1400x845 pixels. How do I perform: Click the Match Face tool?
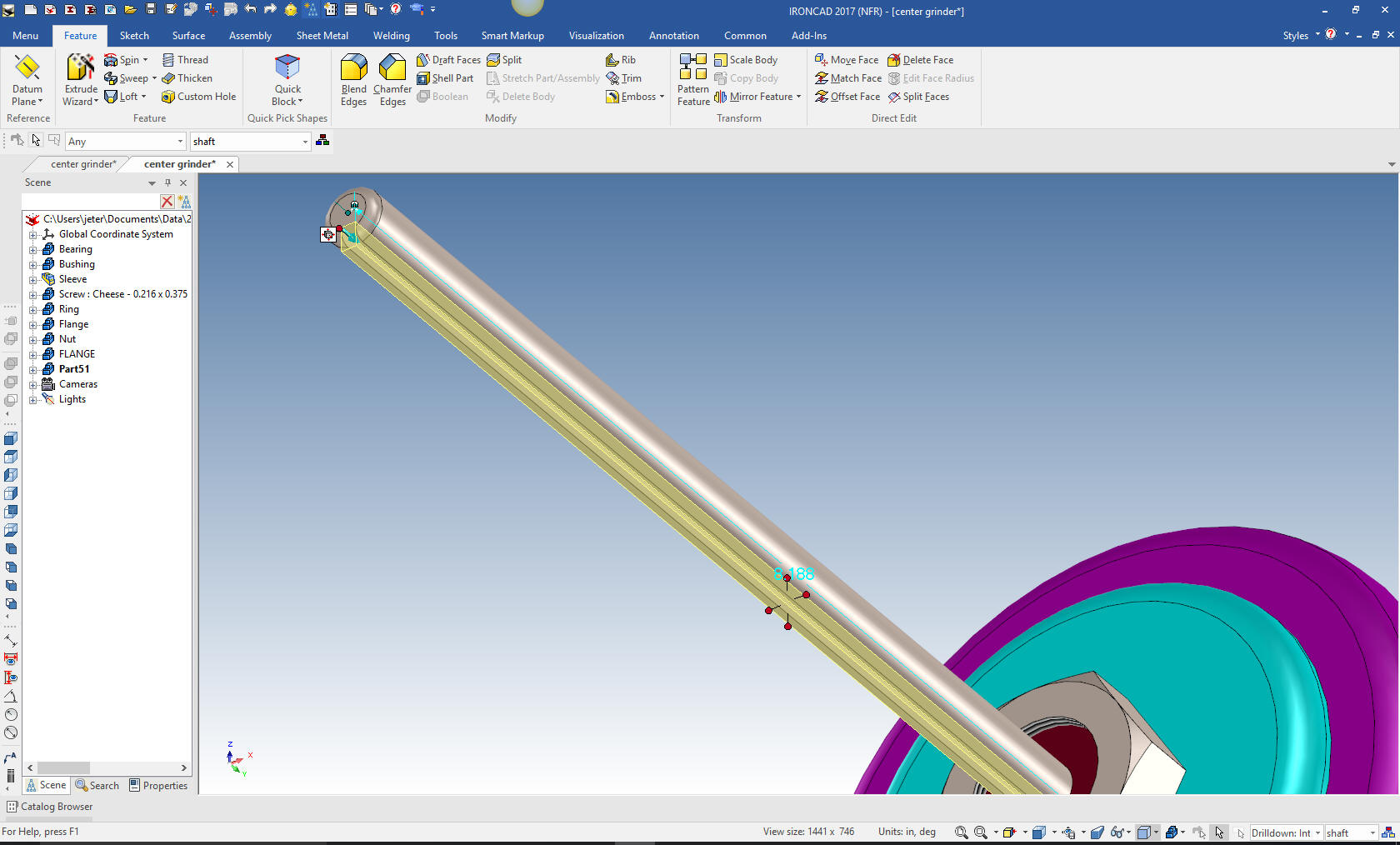tap(848, 78)
